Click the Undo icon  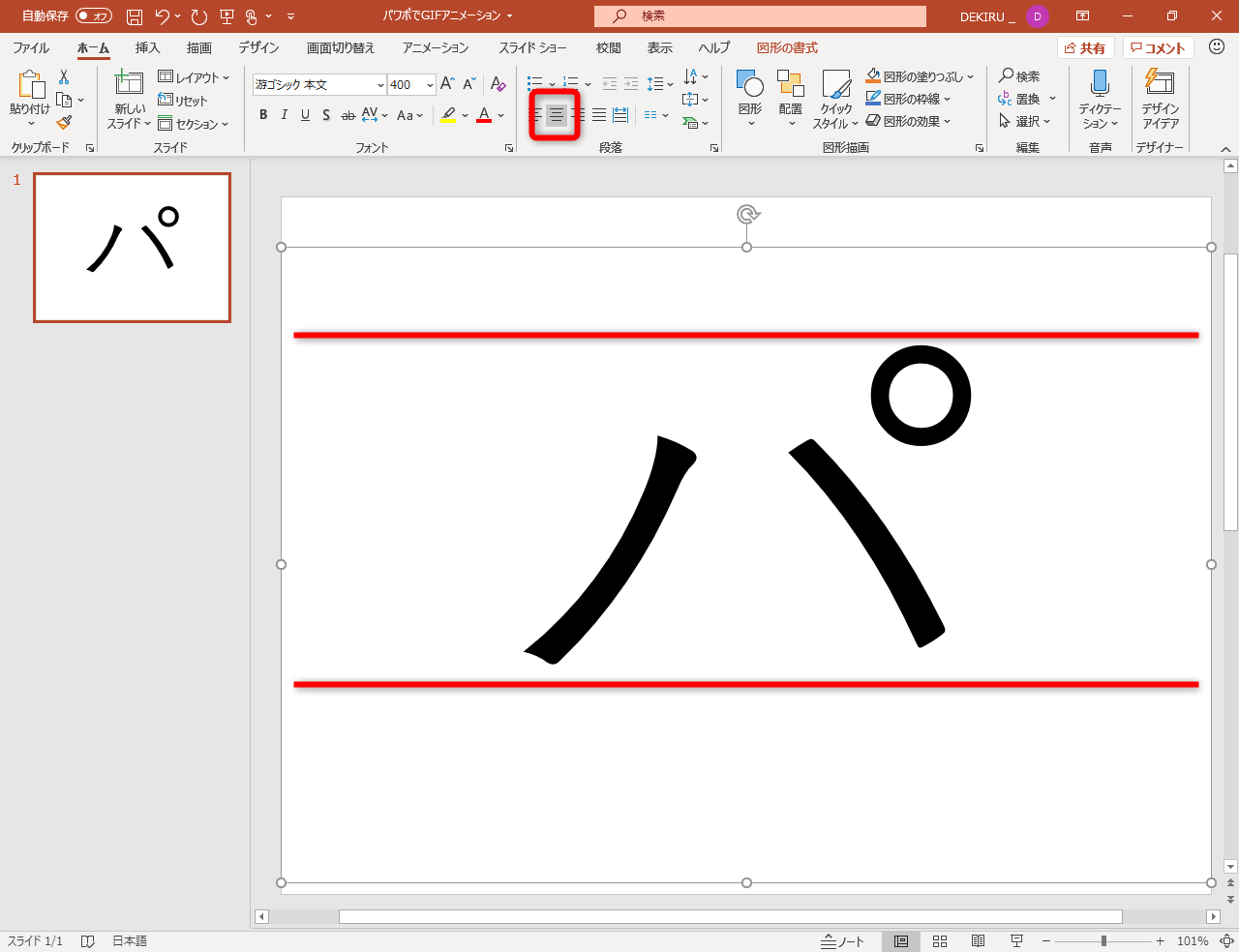(x=163, y=16)
